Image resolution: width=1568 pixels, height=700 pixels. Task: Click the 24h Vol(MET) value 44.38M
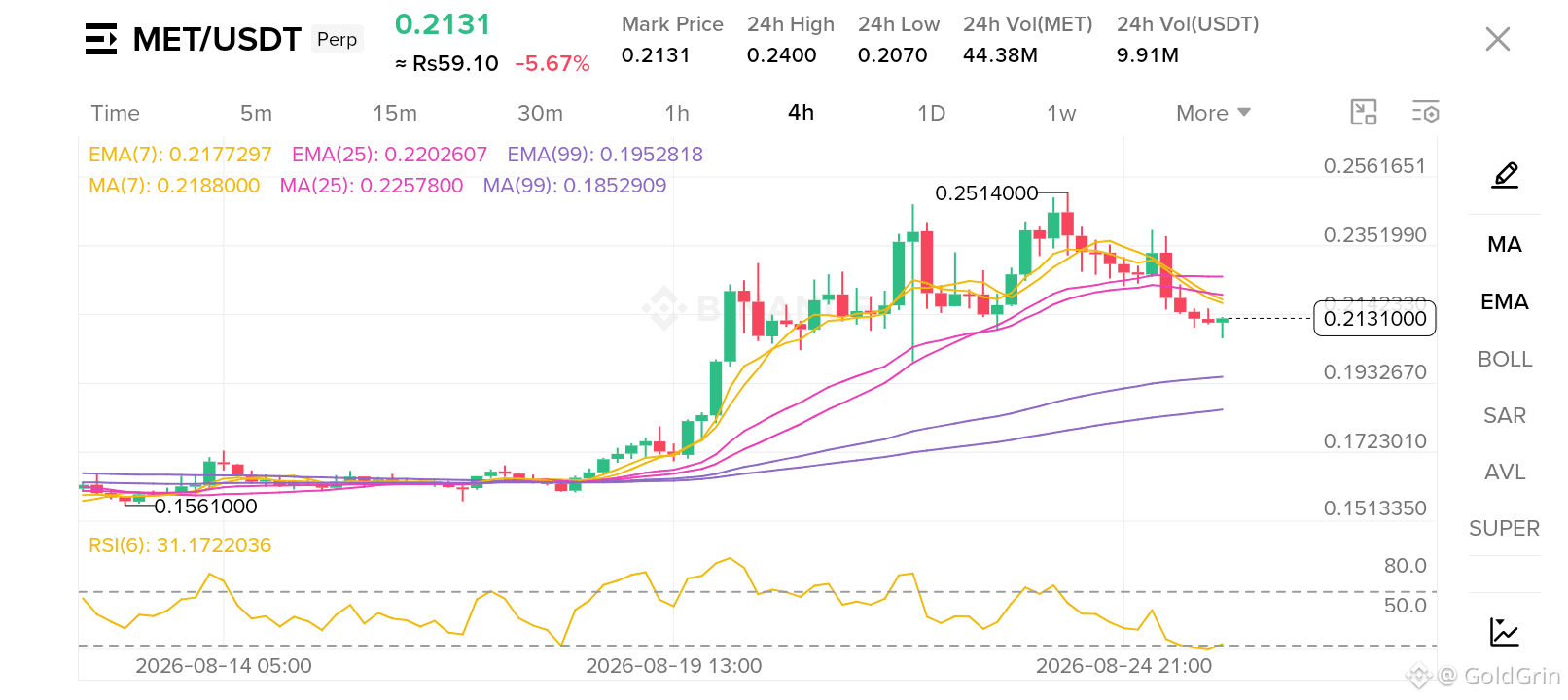pos(1000,55)
